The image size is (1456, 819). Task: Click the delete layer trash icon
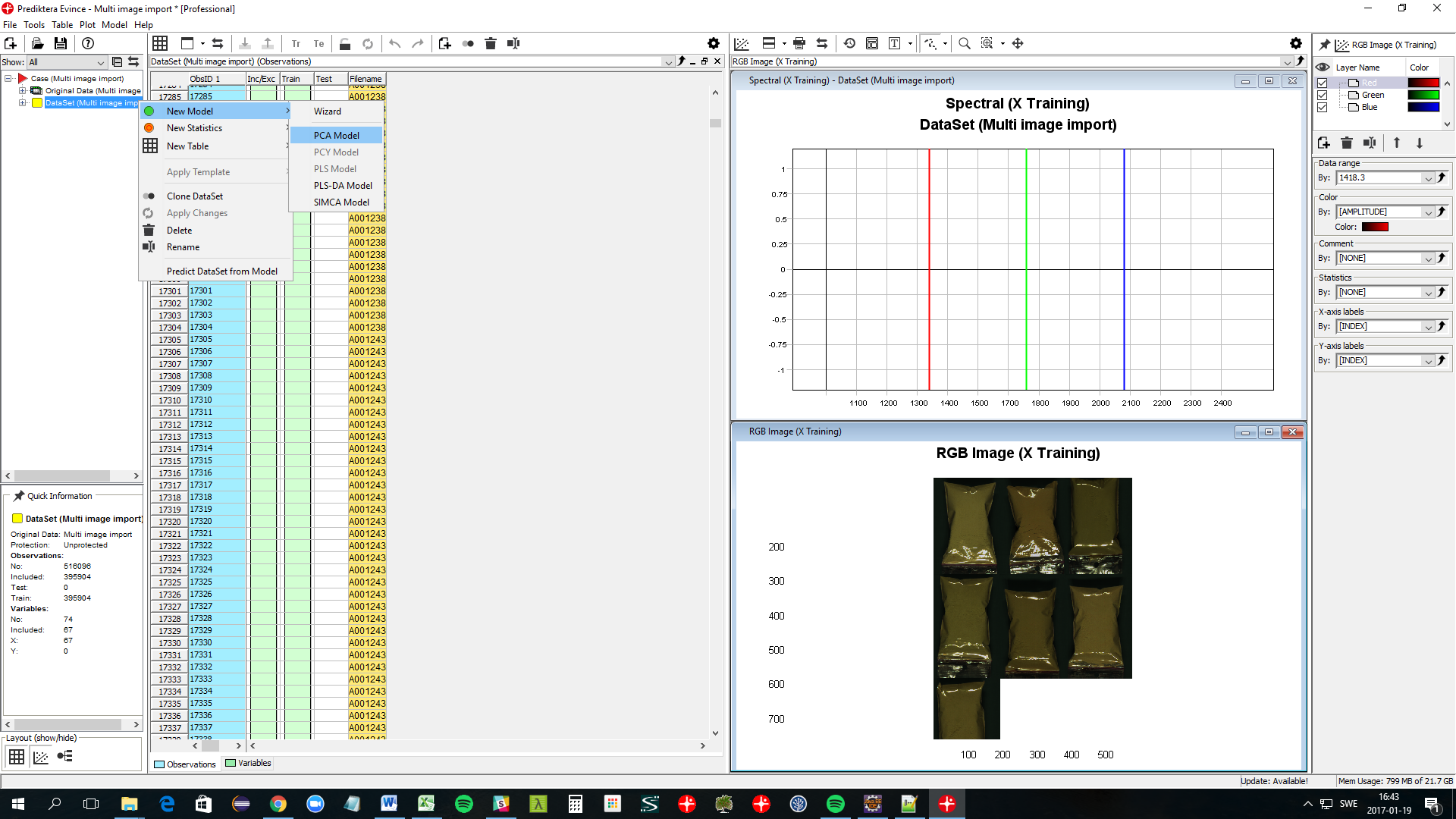[1346, 143]
